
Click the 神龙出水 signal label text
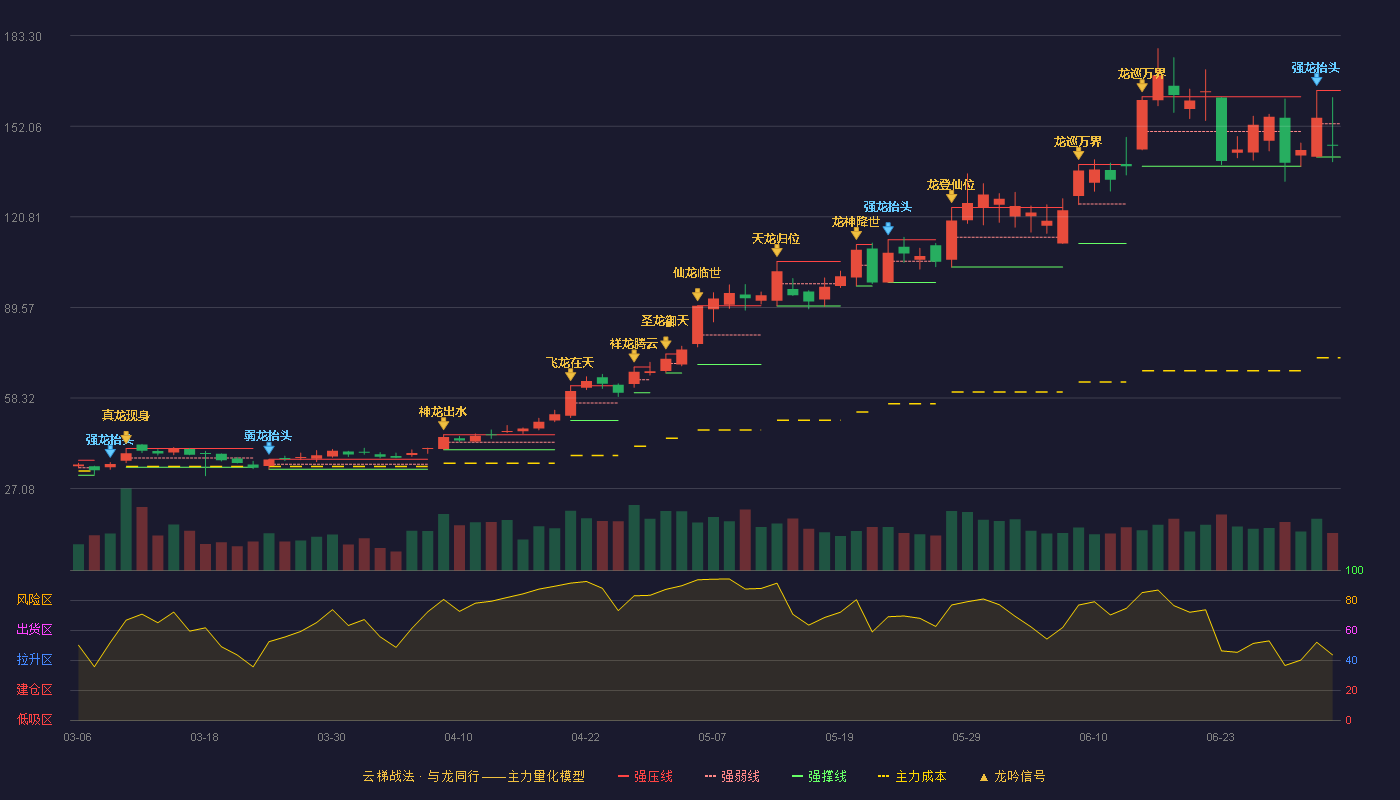443,412
